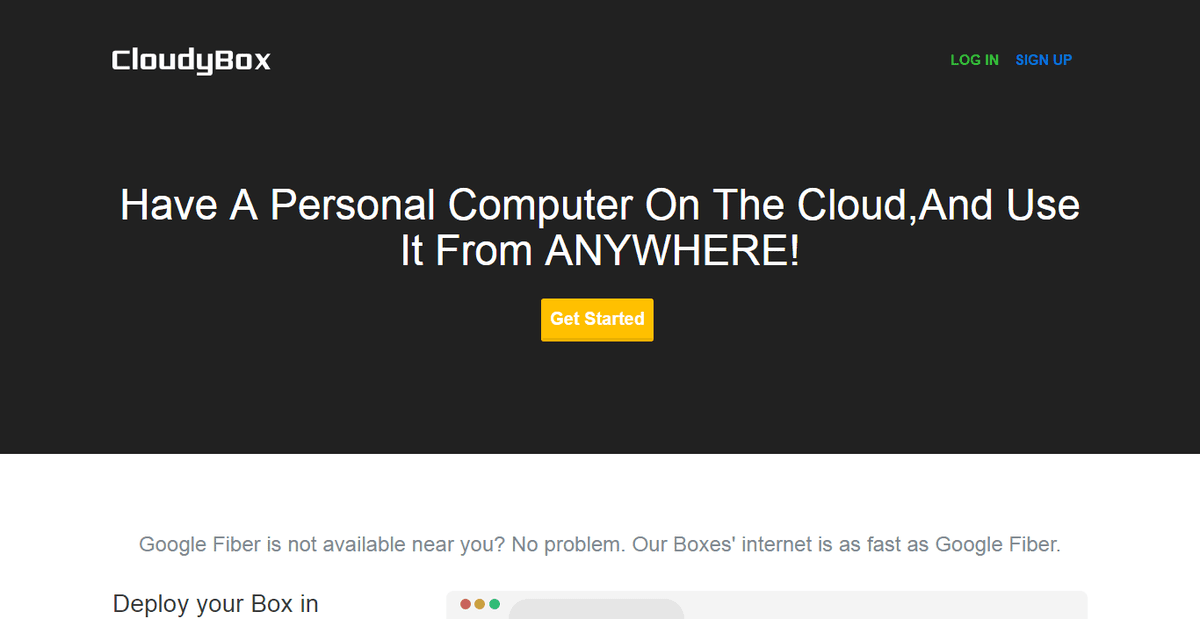Image resolution: width=1200 pixels, height=619 pixels.
Task: Open the LOG IN link
Action: pyautogui.click(x=974, y=60)
